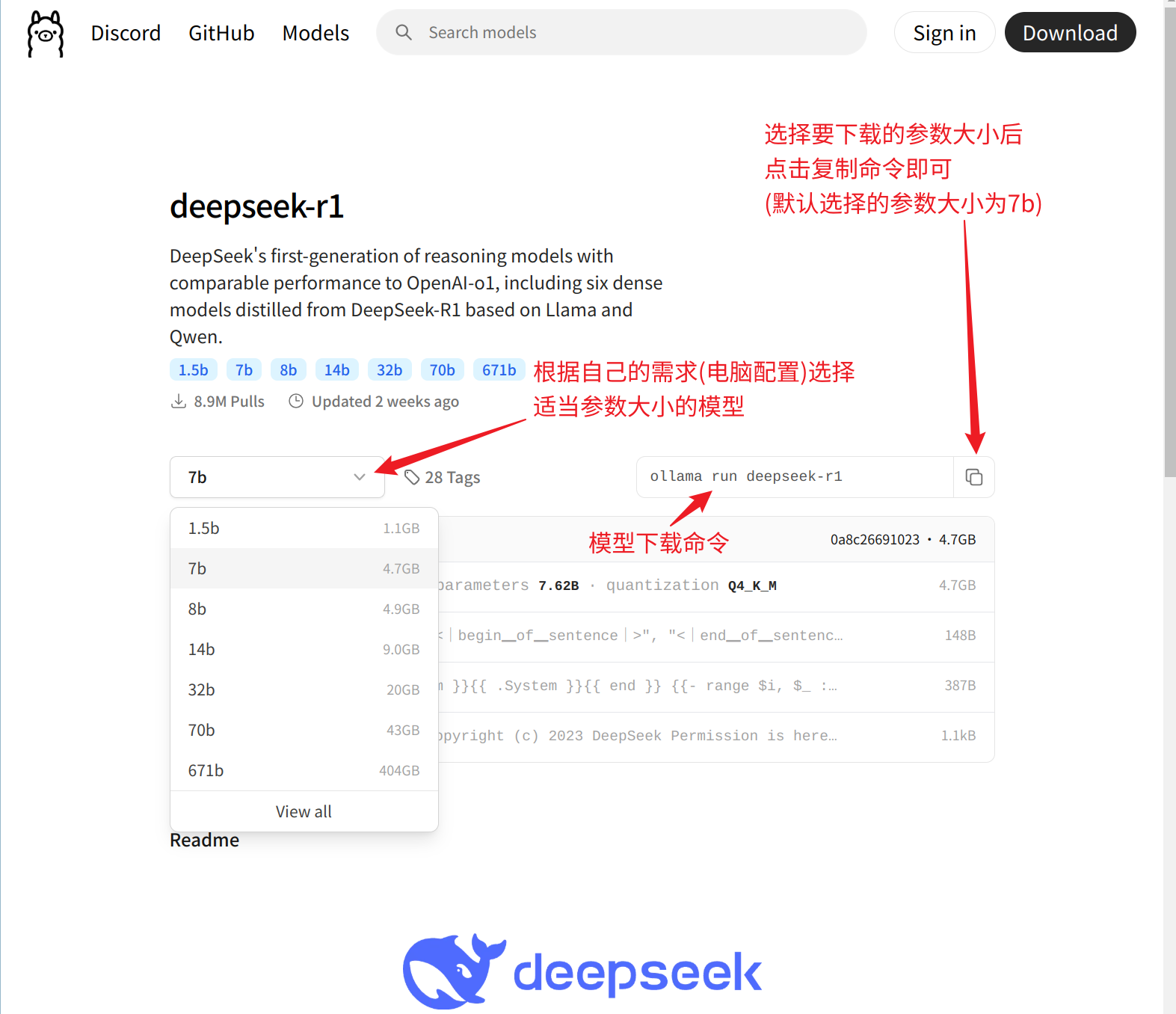This screenshot has width=1176, height=1014.
Task: Click the Download button
Action: coord(1070,33)
